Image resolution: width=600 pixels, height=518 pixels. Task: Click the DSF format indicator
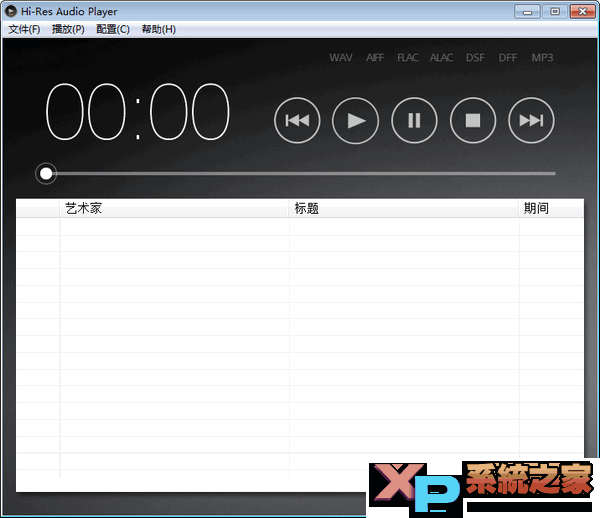(x=475, y=58)
